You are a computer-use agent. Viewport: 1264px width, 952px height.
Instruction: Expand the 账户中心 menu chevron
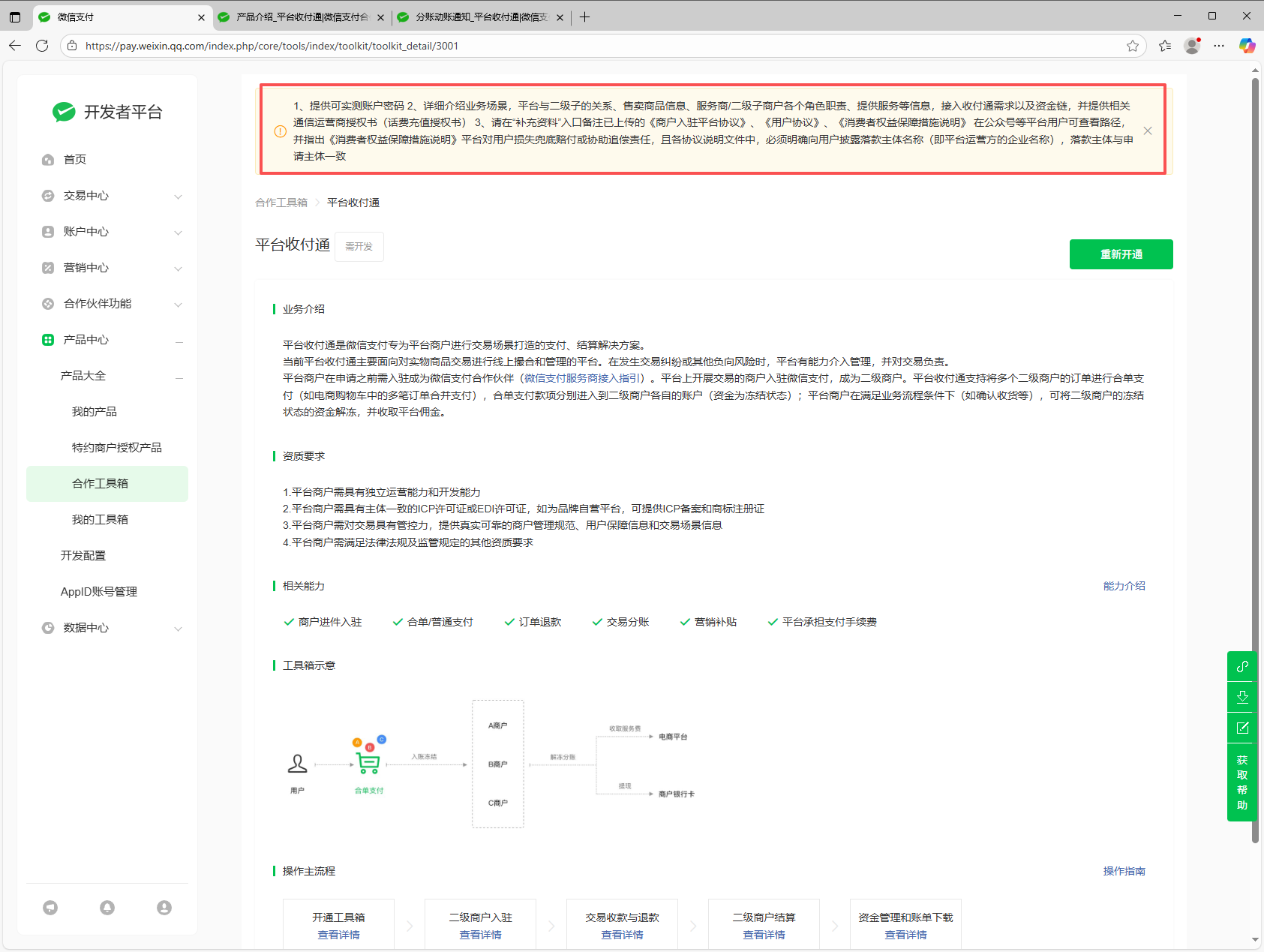pyautogui.click(x=179, y=233)
